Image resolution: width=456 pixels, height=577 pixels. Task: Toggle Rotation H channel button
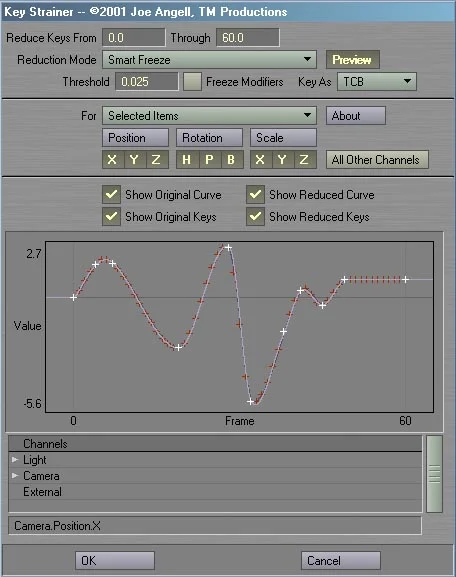pyautogui.click(x=187, y=160)
